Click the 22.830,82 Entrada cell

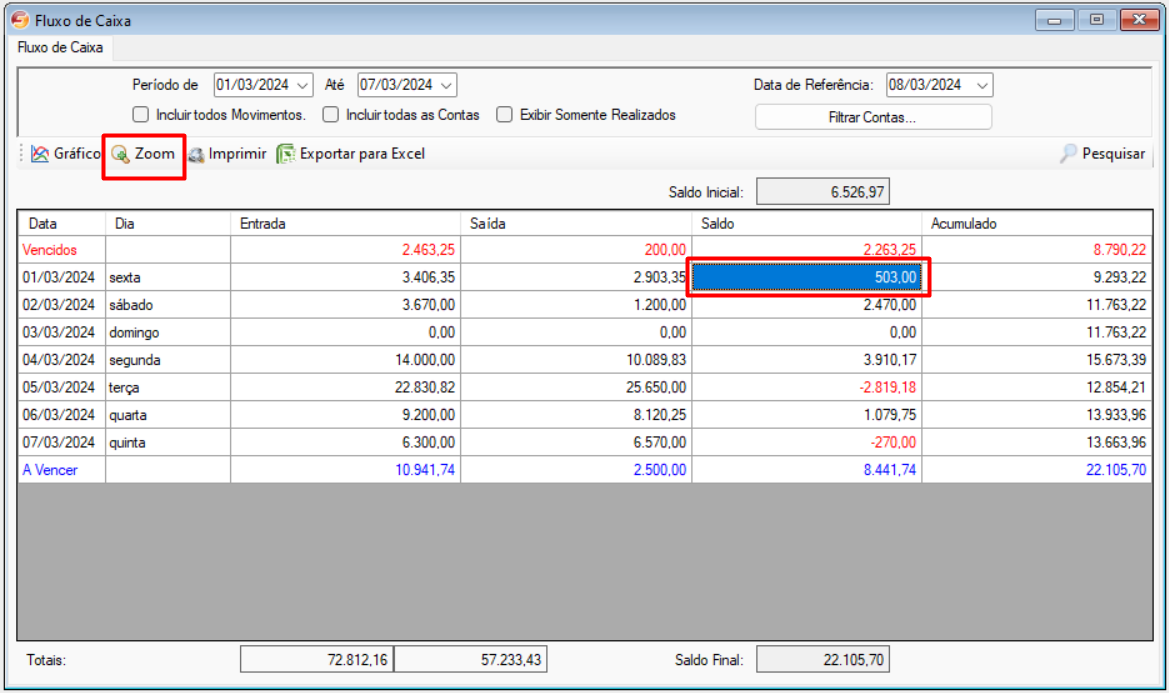click(346, 387)
